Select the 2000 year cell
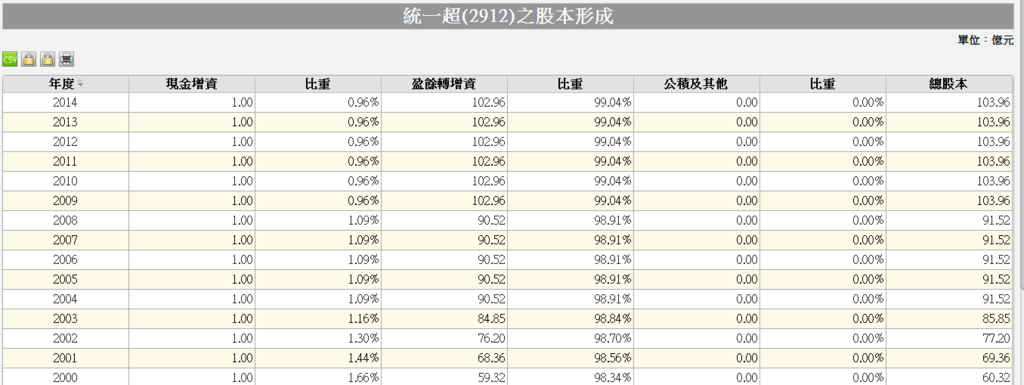Screen dimensions: 1024x385 [x=65, y=377]
